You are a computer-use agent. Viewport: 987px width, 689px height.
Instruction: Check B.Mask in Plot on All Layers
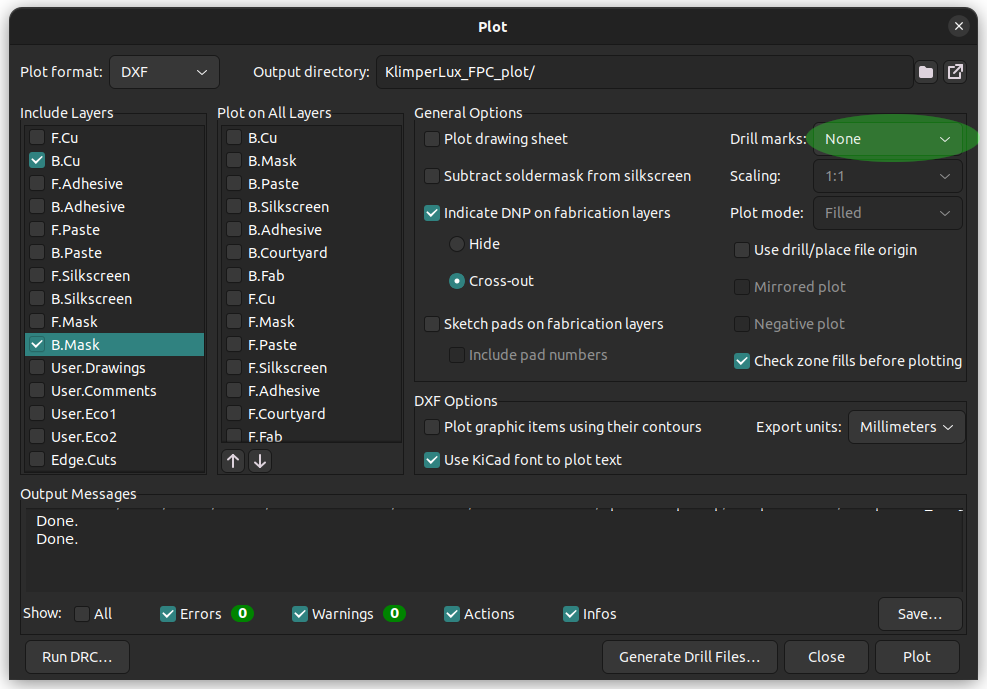234,161
